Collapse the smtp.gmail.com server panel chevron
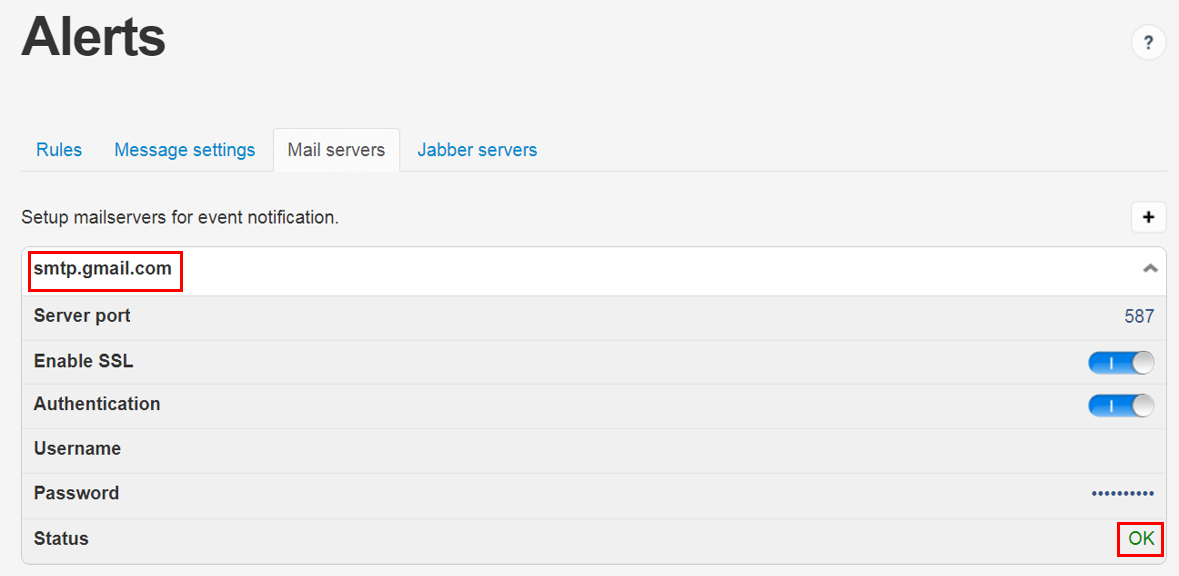Screen dimensions: 1179x576 (1150, 269)
